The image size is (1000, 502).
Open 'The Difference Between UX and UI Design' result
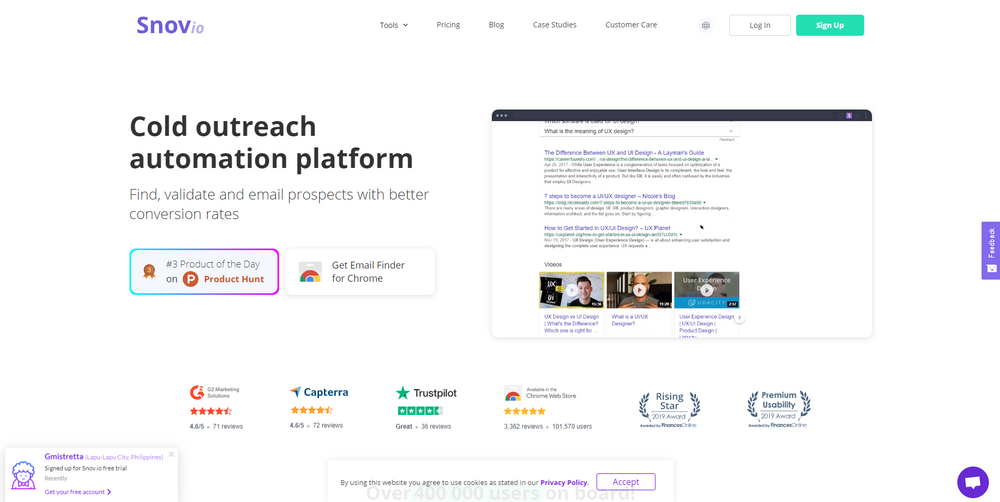[624, 153]
